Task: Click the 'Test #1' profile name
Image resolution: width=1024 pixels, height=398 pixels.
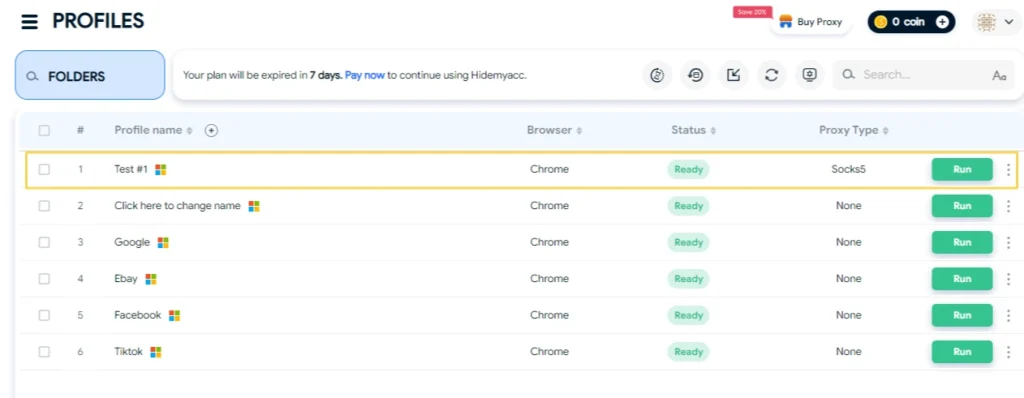Action: tap(131, 169)
